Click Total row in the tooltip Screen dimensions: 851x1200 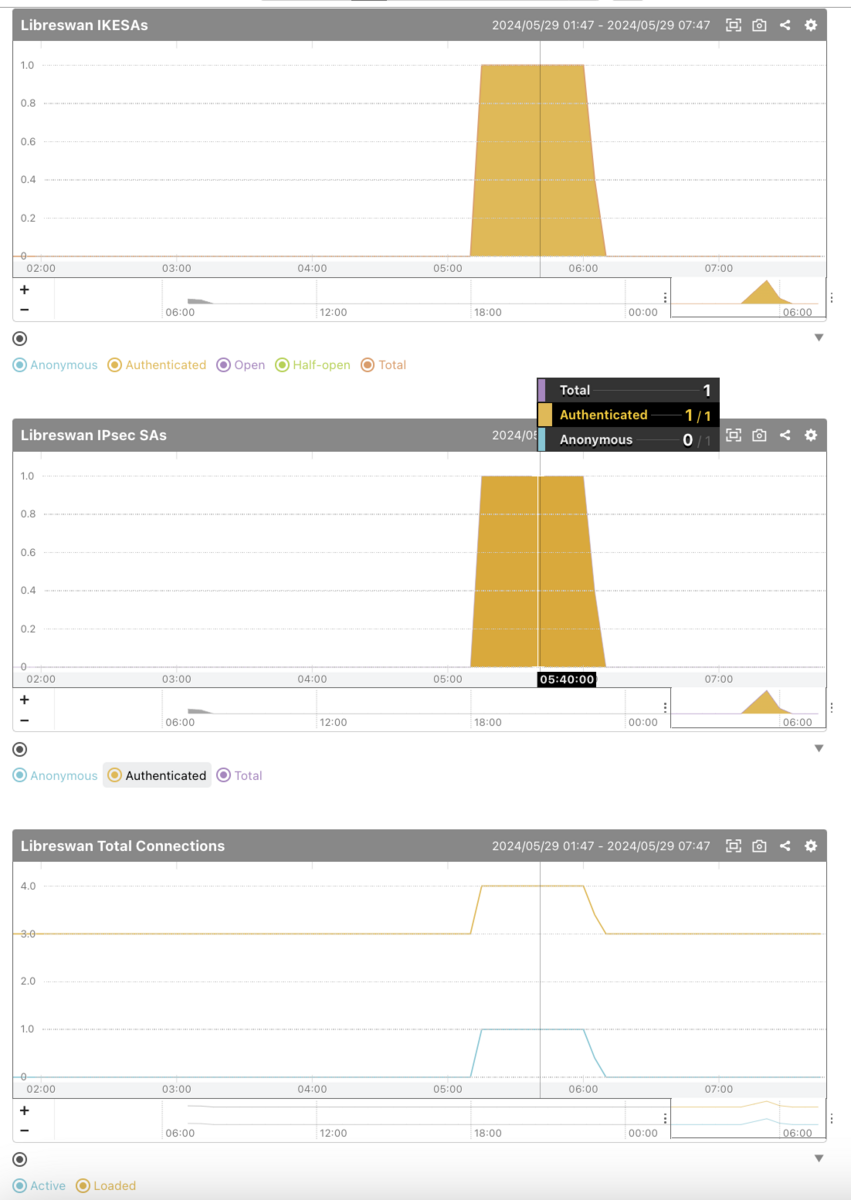tap(628, 390)
